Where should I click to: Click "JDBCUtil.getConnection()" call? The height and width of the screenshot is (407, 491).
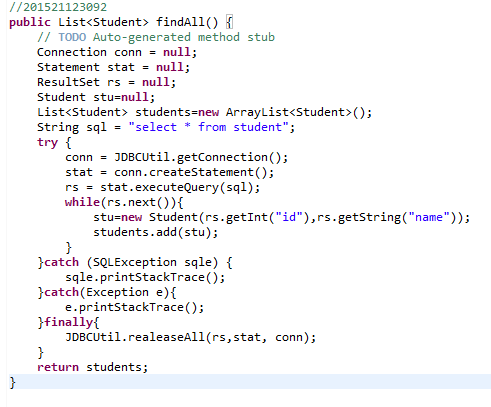[198, 157]
